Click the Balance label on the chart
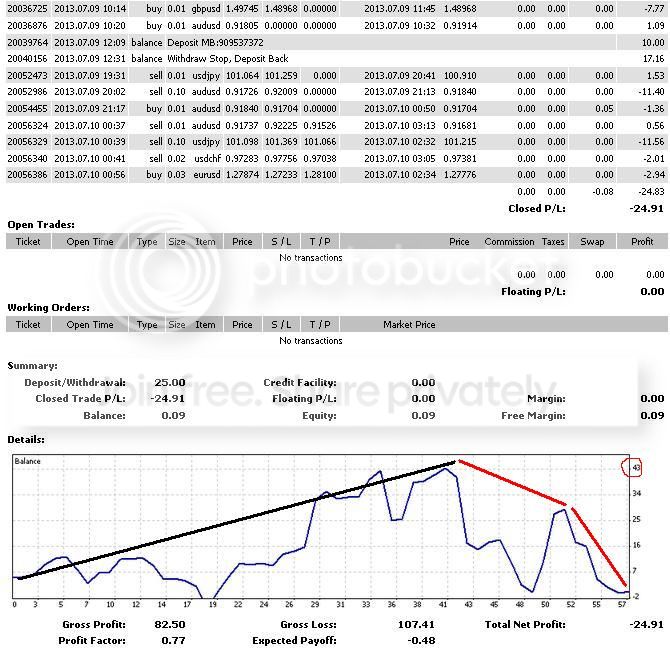Screen dimensions: 670x651 [x=27, y=461]
